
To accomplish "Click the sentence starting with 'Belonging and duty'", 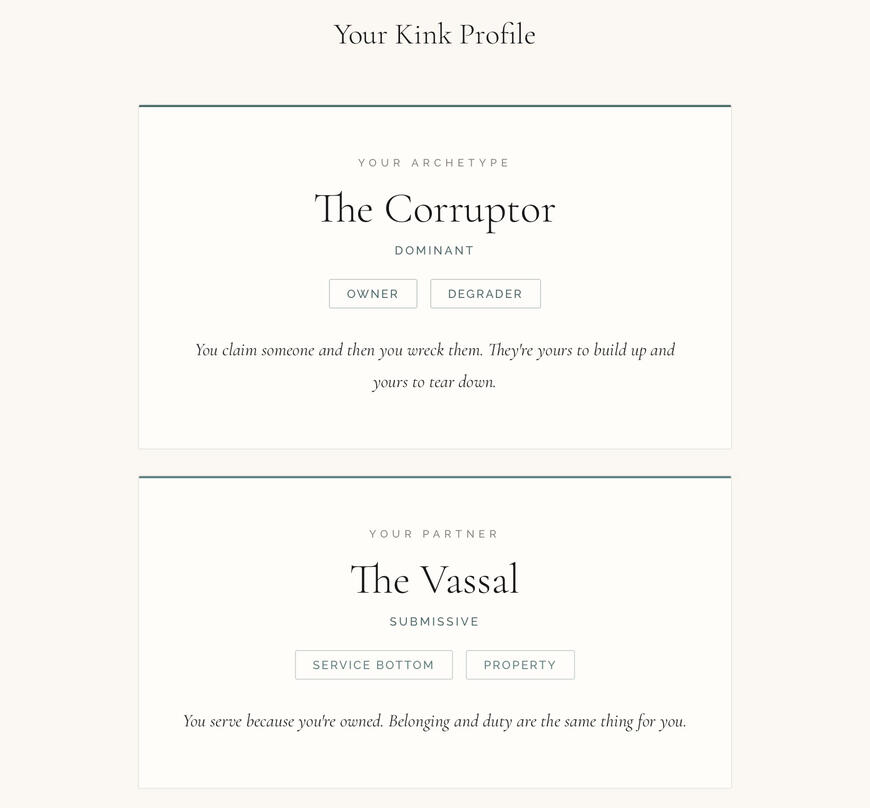I will pyautogui.click(x=537, y=721).
